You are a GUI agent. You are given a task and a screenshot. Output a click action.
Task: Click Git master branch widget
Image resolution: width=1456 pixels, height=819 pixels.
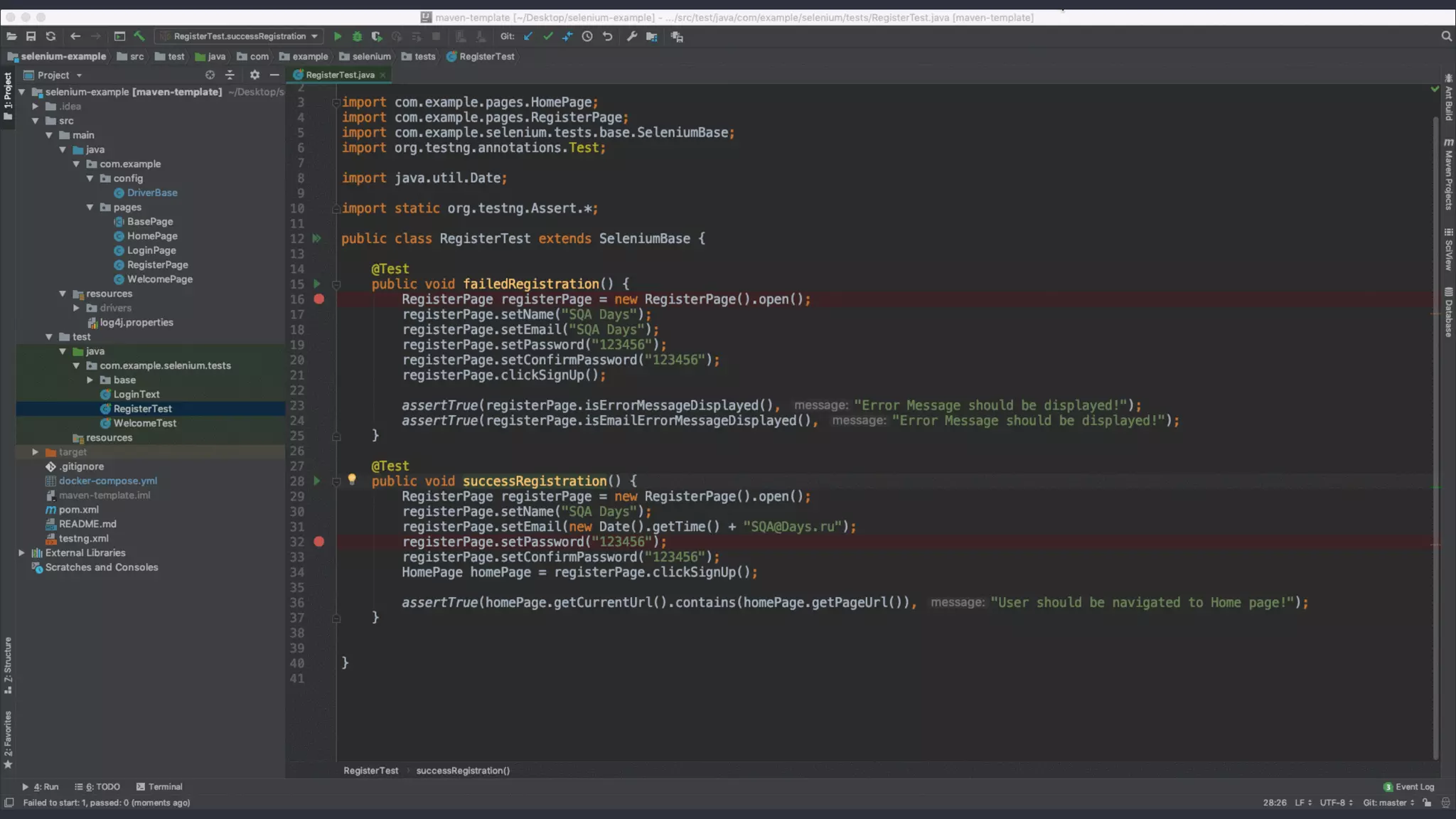click(x=1388, y=803)
